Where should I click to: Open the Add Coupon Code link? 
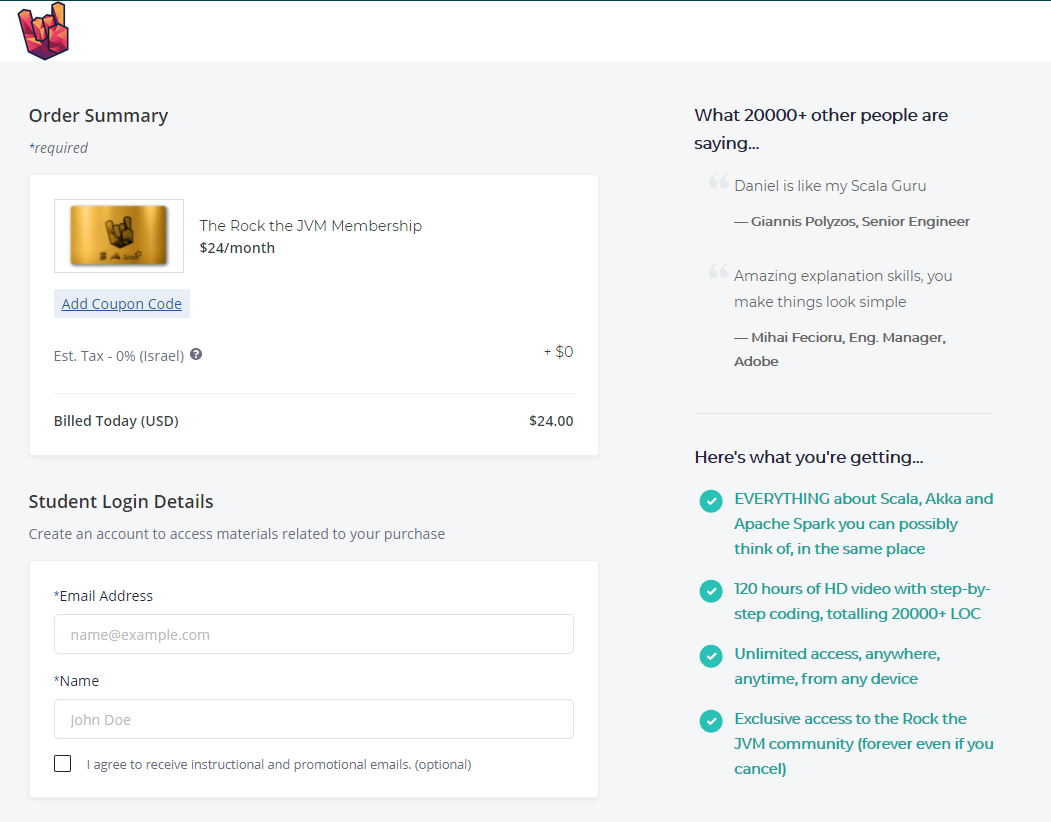click(x=121, y=304)
